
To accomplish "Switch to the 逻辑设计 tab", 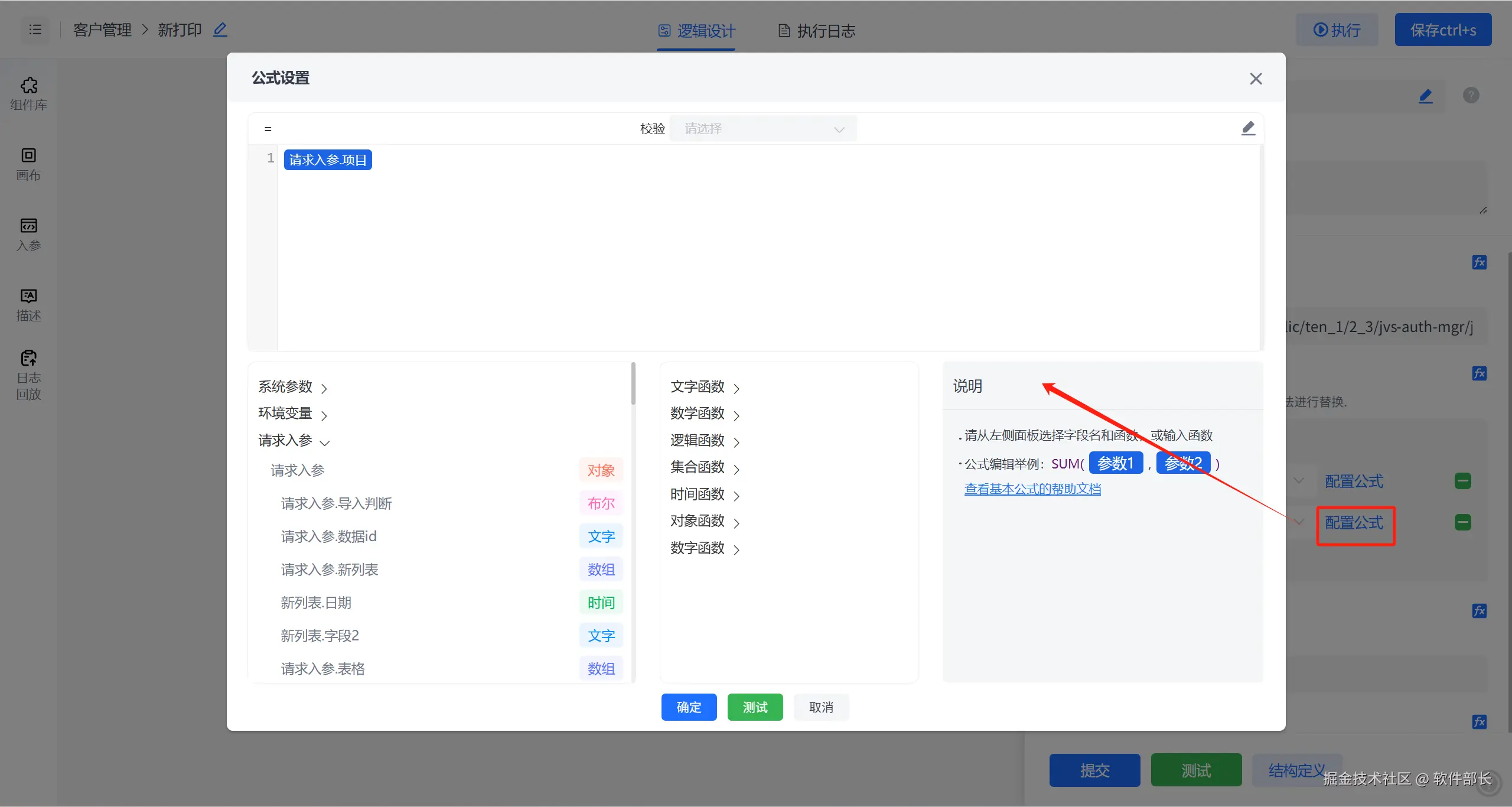I will point(697,31).
